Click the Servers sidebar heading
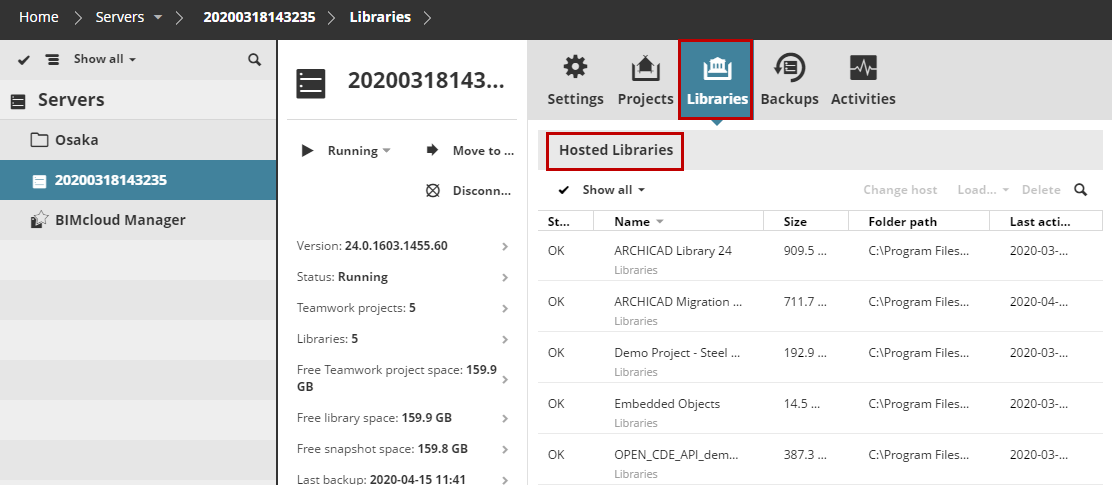The height and width of the screenshot is (485, 1112). click(71, 101)
